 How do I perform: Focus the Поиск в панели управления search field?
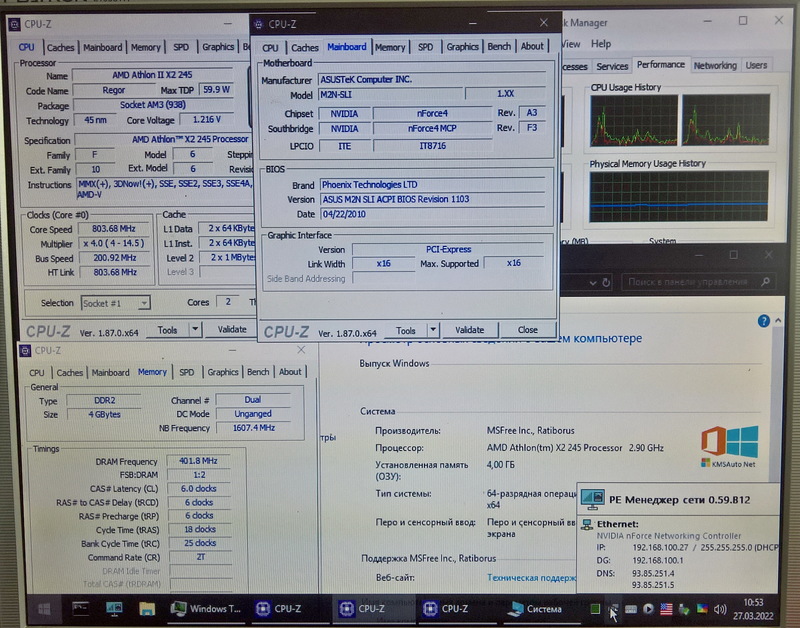697,282
